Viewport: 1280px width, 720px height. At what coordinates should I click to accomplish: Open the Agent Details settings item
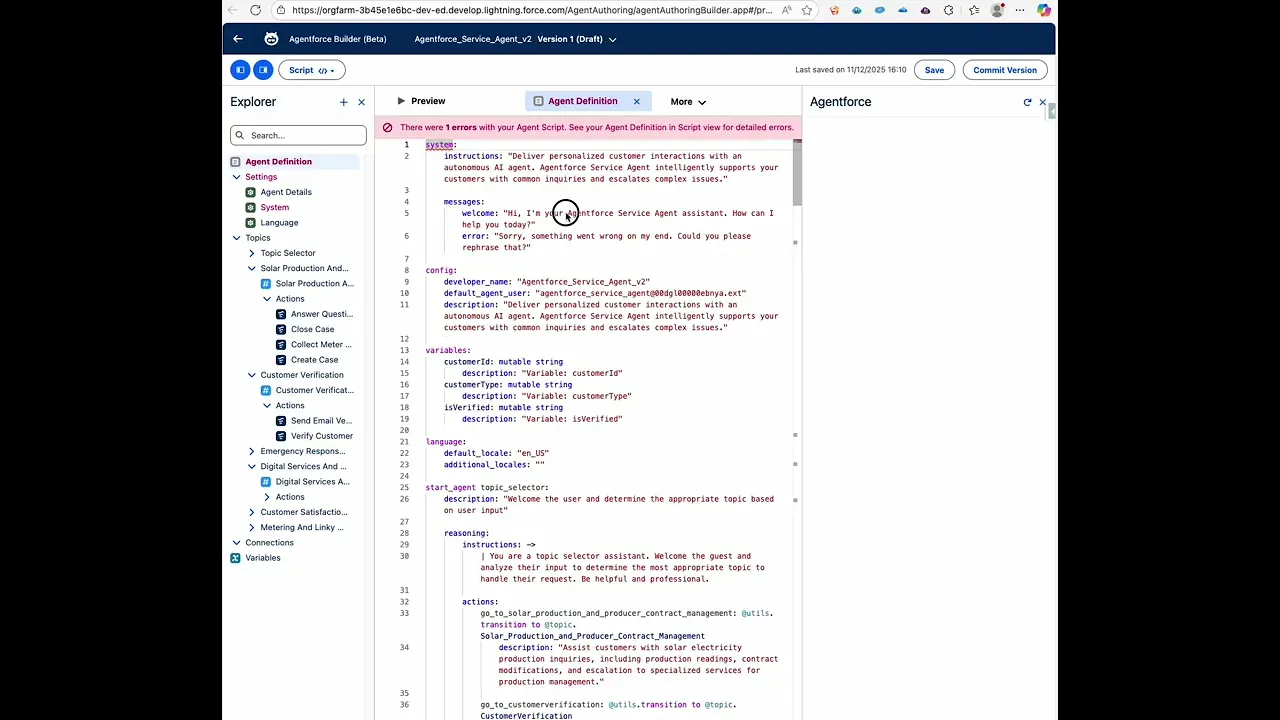(286, 192)
